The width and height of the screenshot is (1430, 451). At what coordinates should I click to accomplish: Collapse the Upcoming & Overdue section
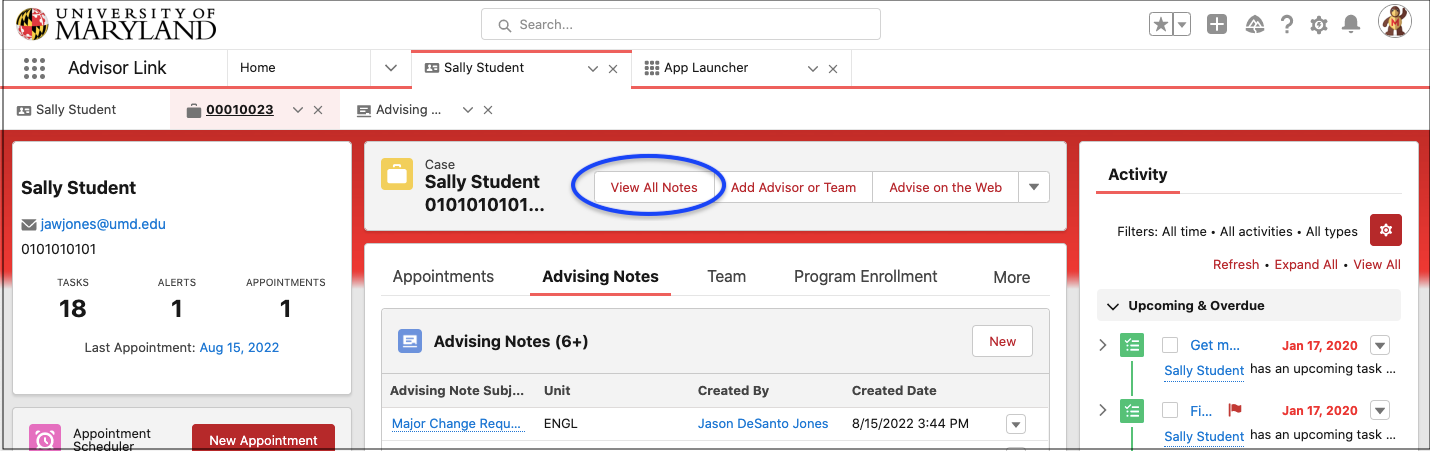pyautogui.click(x=1114, y=306)
